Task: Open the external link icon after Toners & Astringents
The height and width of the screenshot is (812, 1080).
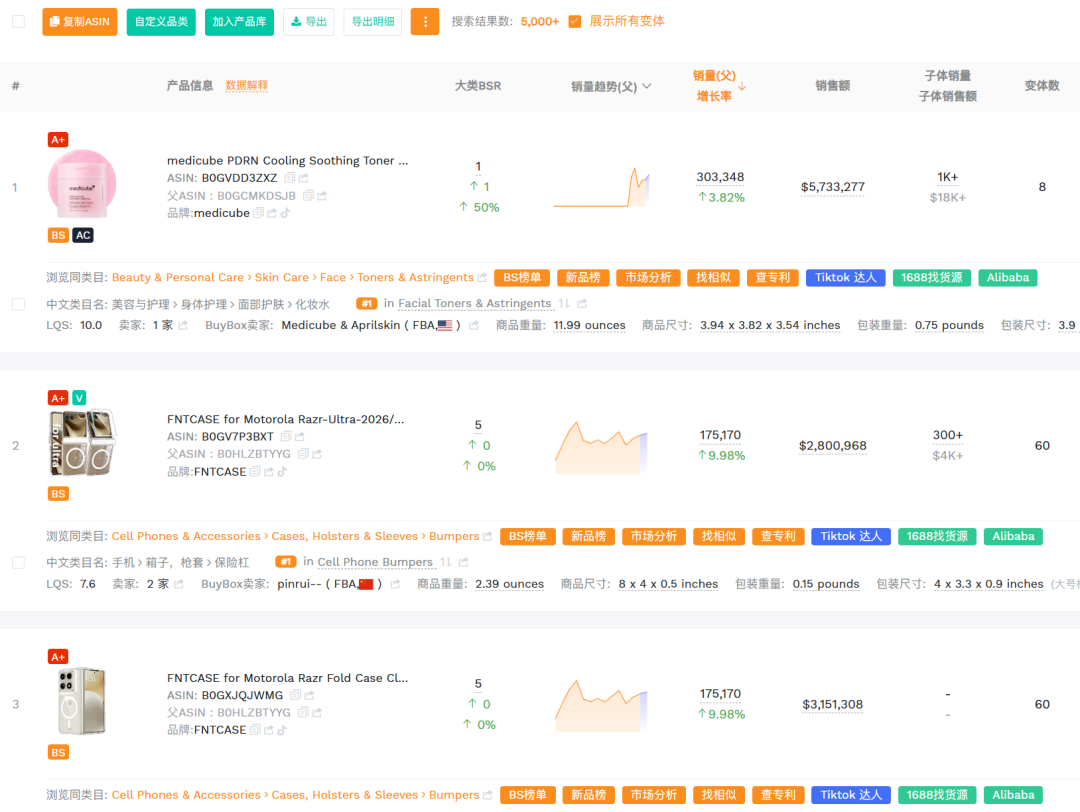Action: 481,278
